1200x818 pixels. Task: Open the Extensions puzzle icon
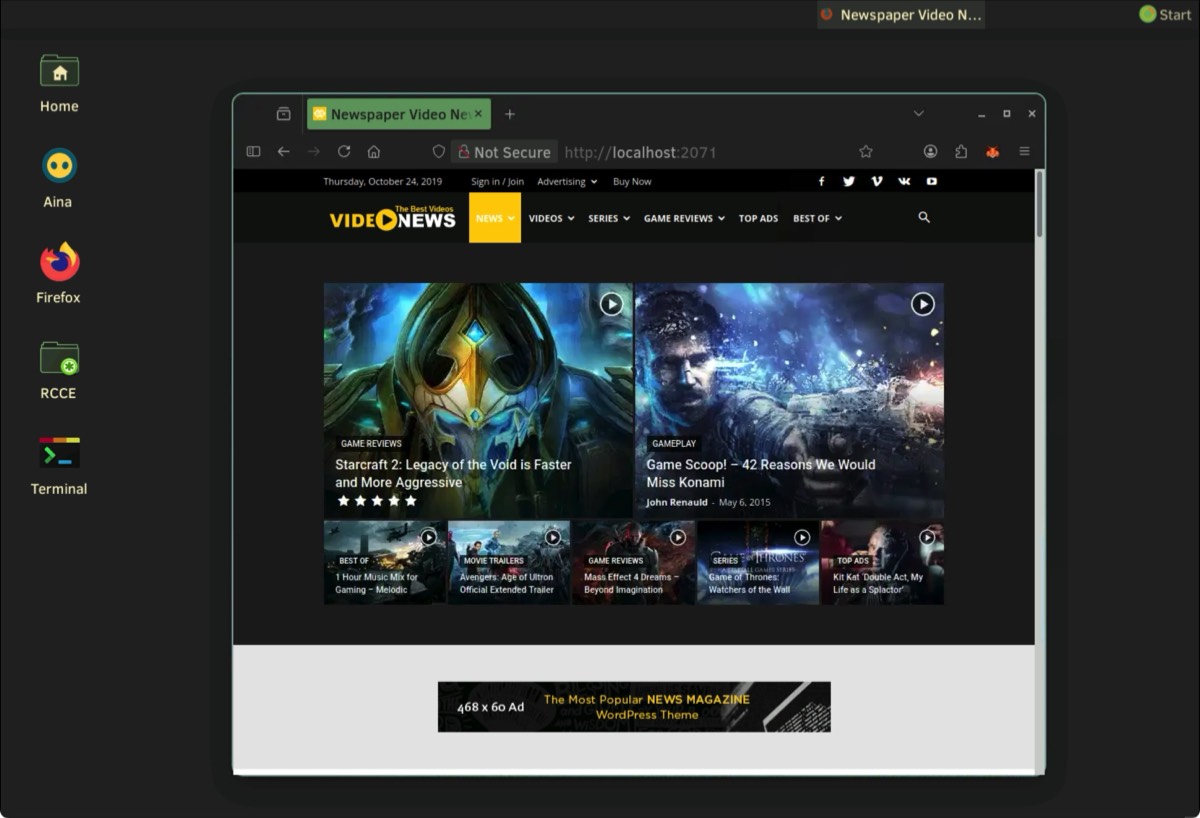(961, 152)
